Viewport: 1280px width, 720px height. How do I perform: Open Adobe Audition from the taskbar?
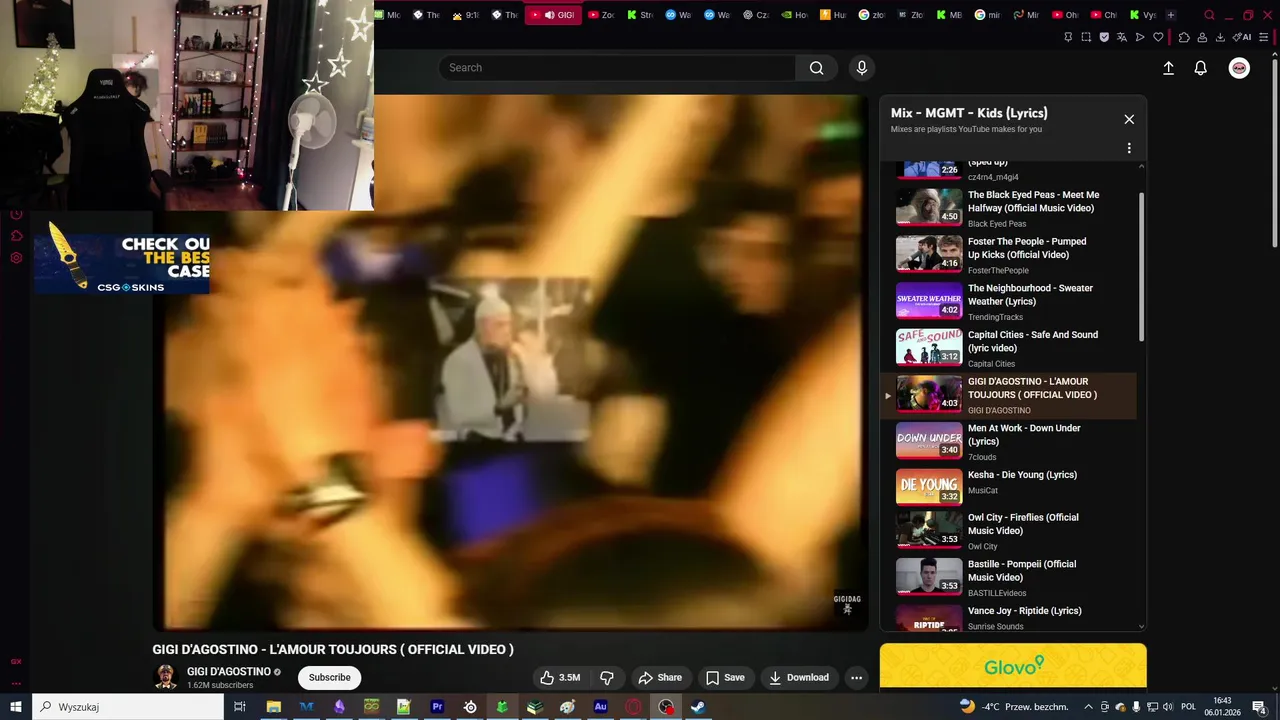(x=600, y=707)
